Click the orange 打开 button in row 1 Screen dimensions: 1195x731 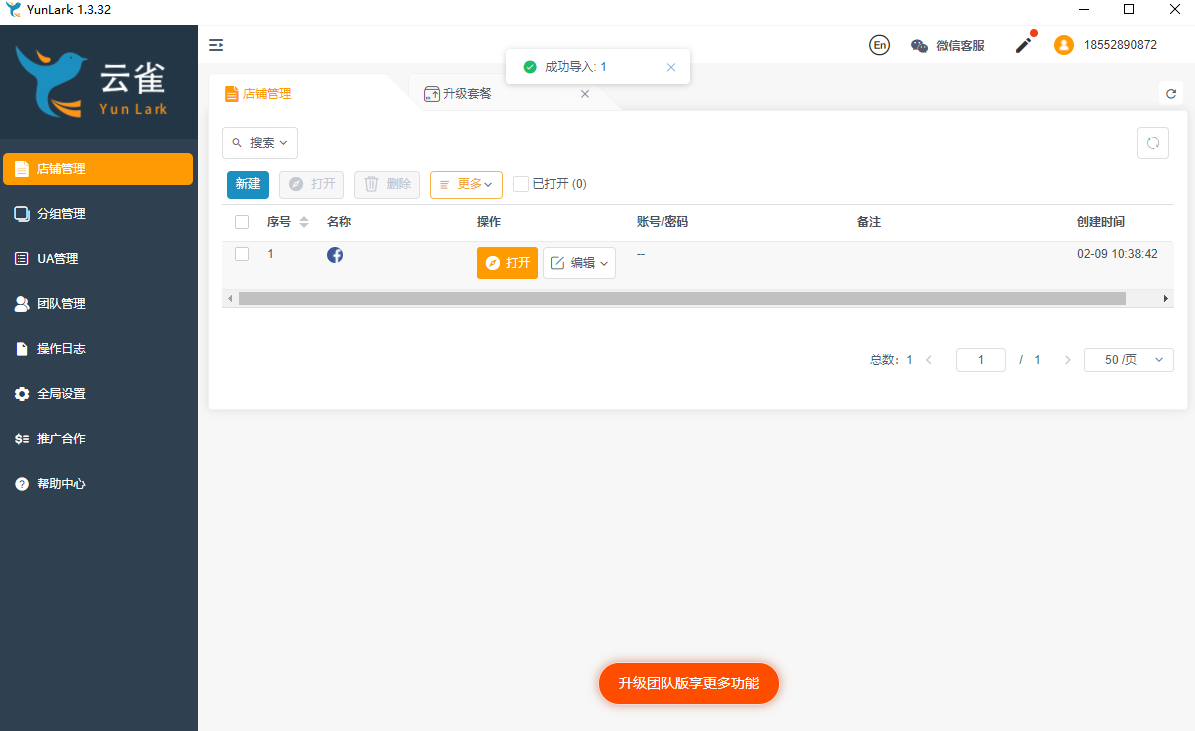tap(508, 263)
